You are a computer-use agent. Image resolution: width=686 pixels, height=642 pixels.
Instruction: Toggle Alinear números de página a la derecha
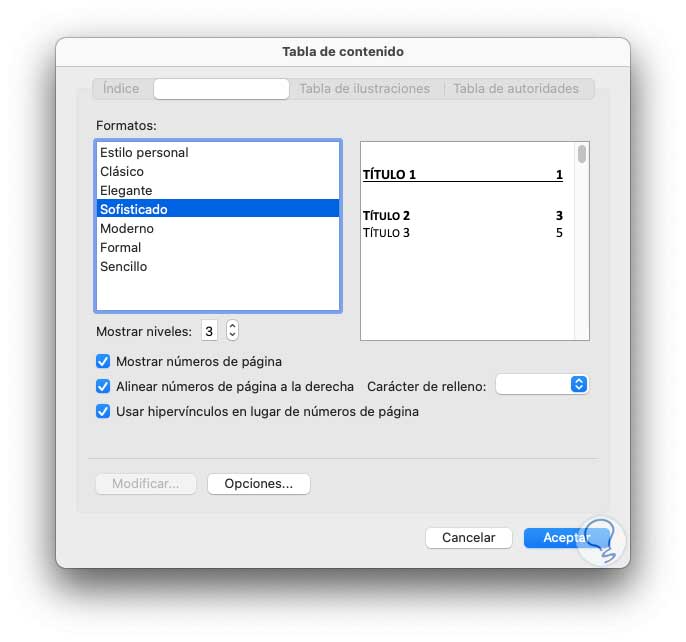pyautogui.click(x=103, y=387)
